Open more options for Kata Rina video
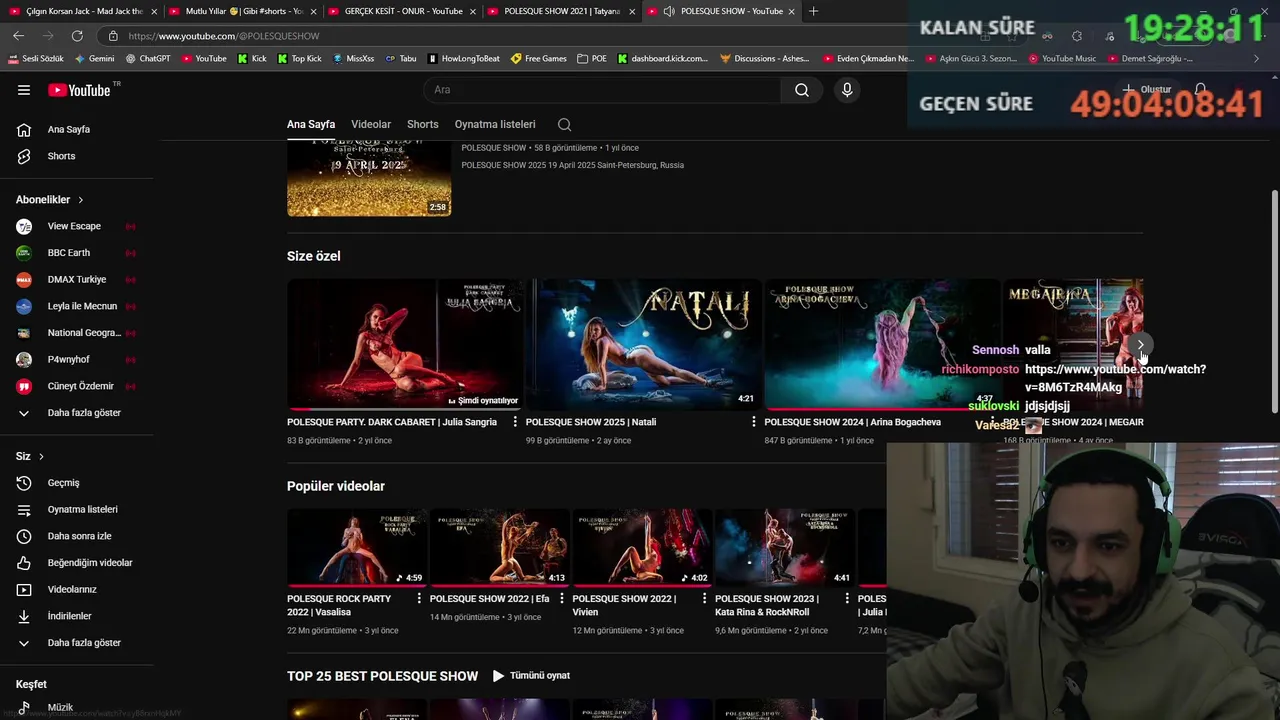The width and height of the screenshot is (1280, 720). coord(847,599)
